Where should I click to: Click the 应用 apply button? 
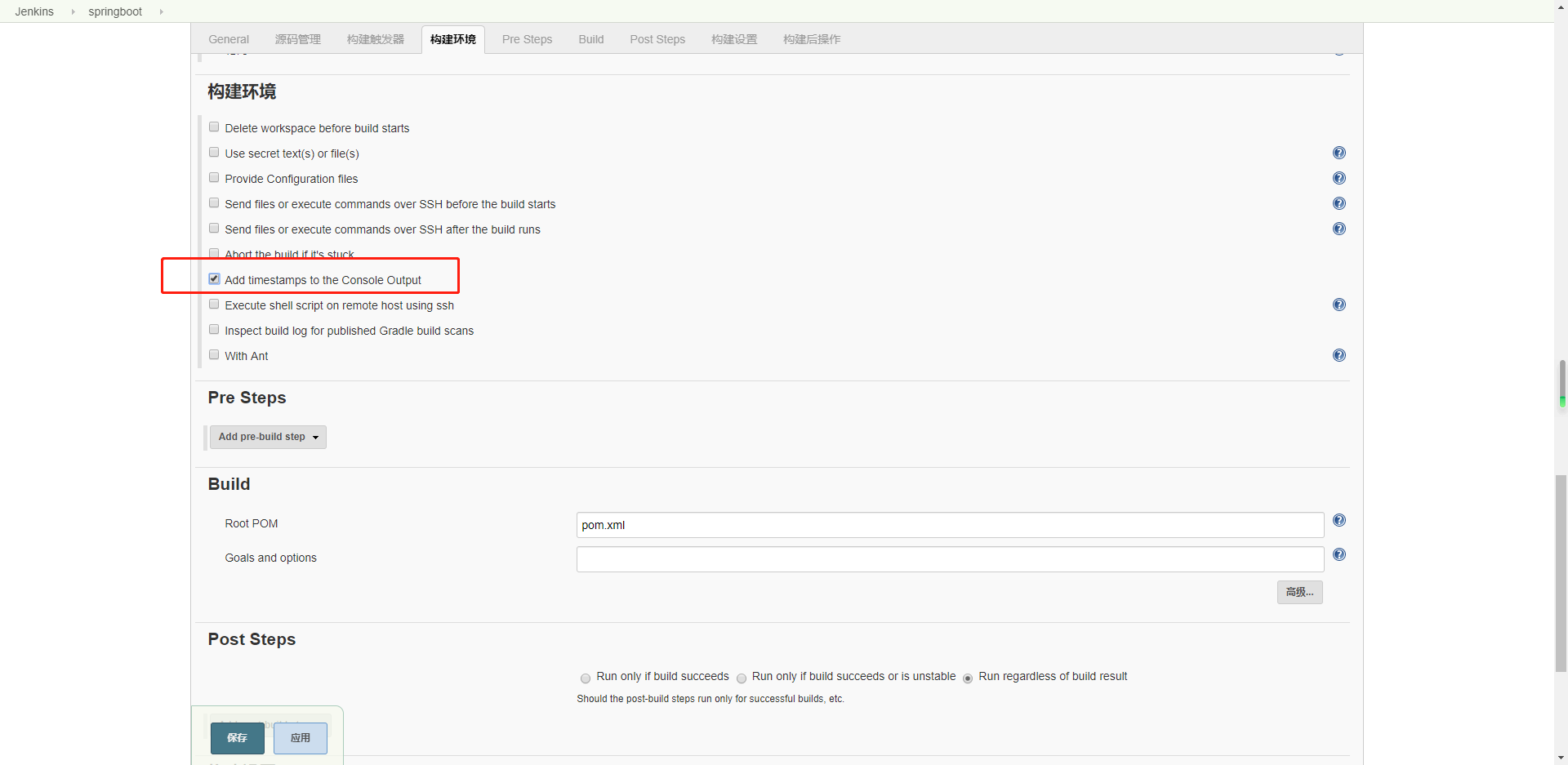click(301, 738)
